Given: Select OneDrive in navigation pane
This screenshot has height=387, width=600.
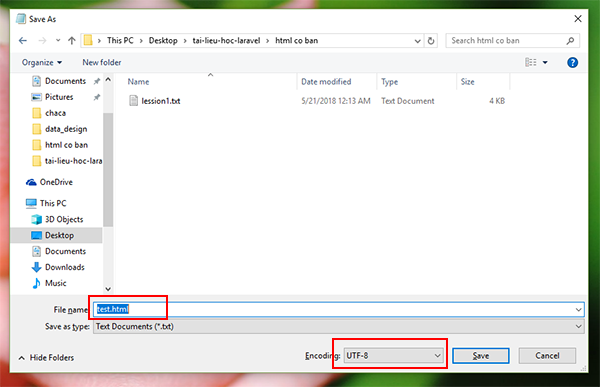Looking at the screenshot, I should tap(56, 182).
